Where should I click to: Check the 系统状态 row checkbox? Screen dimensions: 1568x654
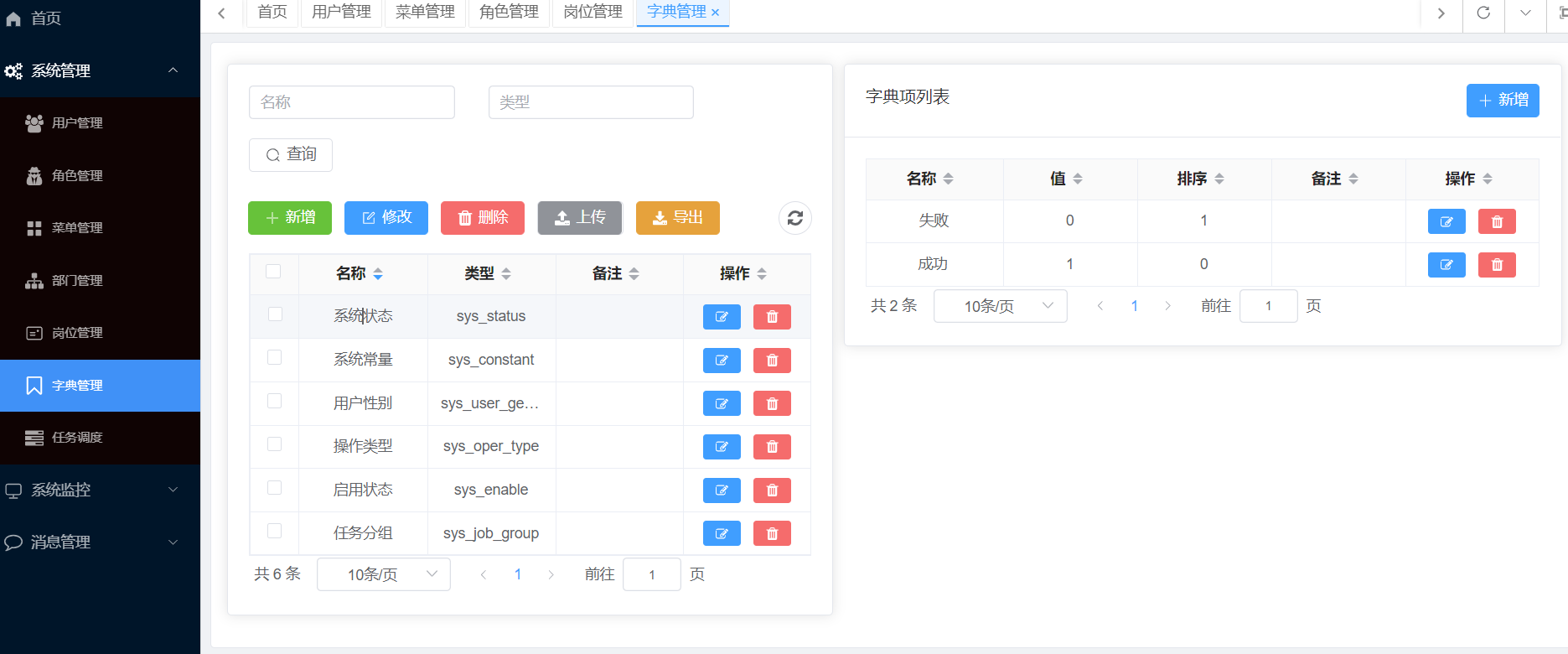pos(275,314)
